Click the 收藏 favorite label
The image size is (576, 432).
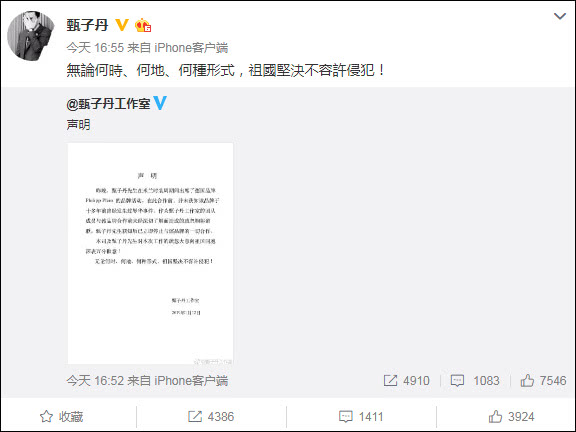tap(71, 417)
